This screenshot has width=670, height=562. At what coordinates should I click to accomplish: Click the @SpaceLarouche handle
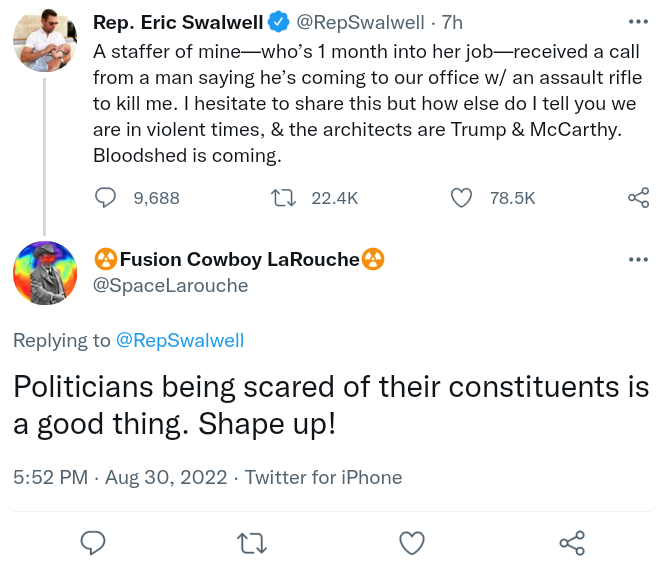click(170, 286)
